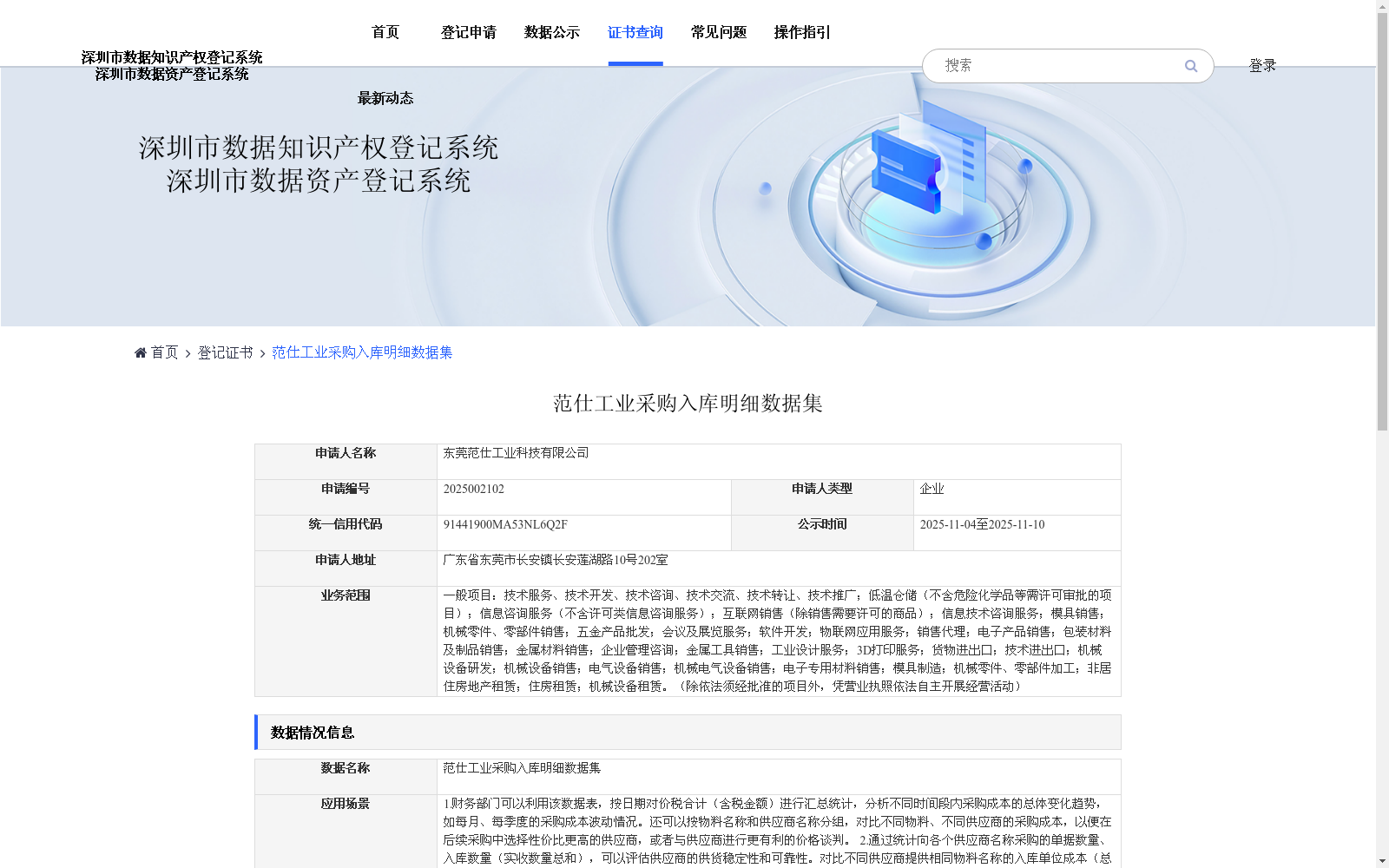Screen dimensions: 1389x868
Task: Click the 申请人类型 label cell
Action: click(x=822, y=497)
